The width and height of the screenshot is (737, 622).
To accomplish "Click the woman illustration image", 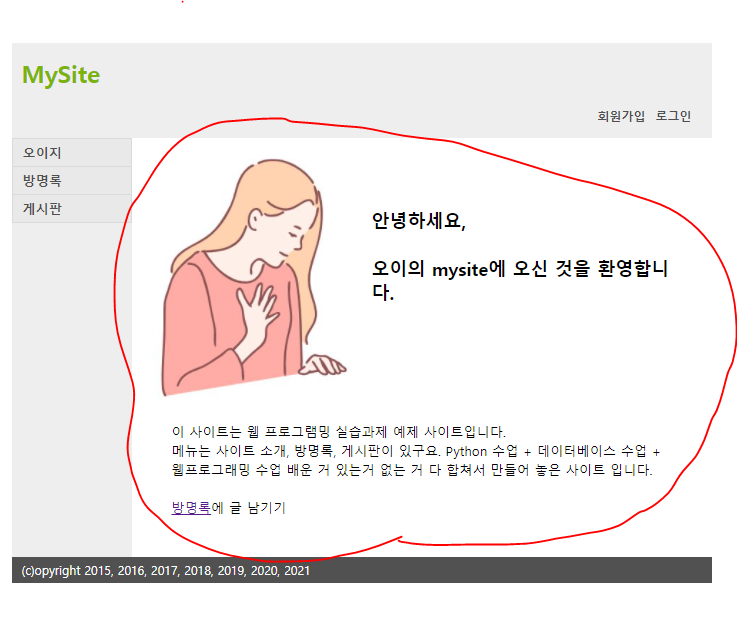I will [x=254, y=277].
